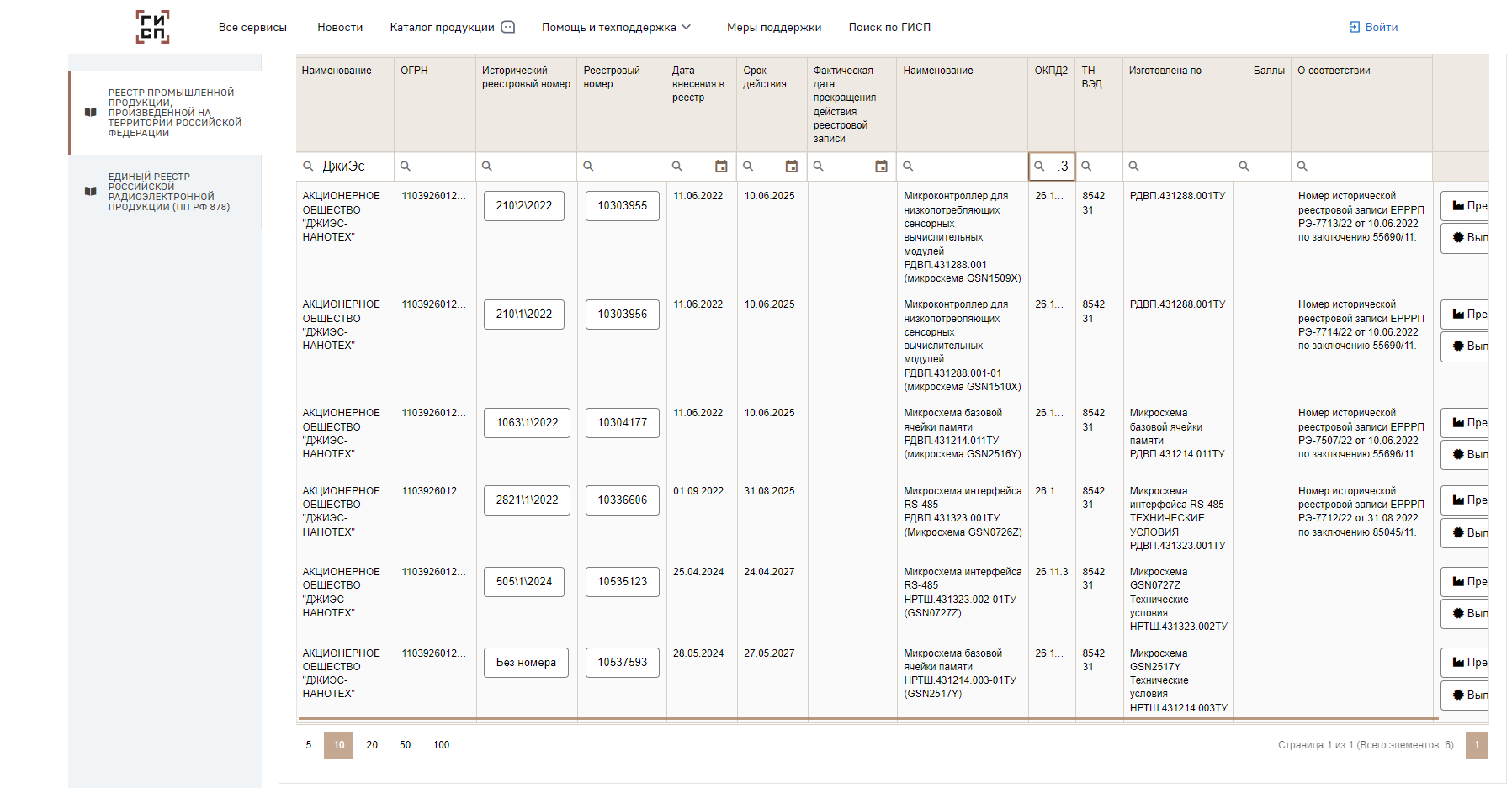
Task: Go to page 1 in the pagination
Action: click(1477, 745)
